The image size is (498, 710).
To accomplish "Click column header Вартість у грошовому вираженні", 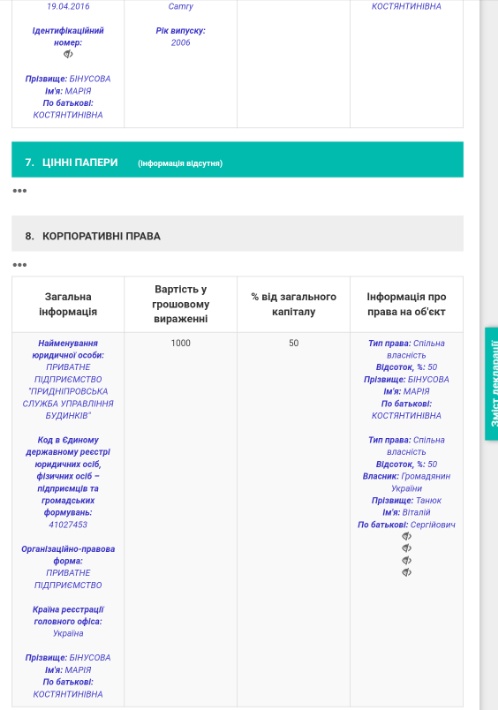I will pos(181,304).
